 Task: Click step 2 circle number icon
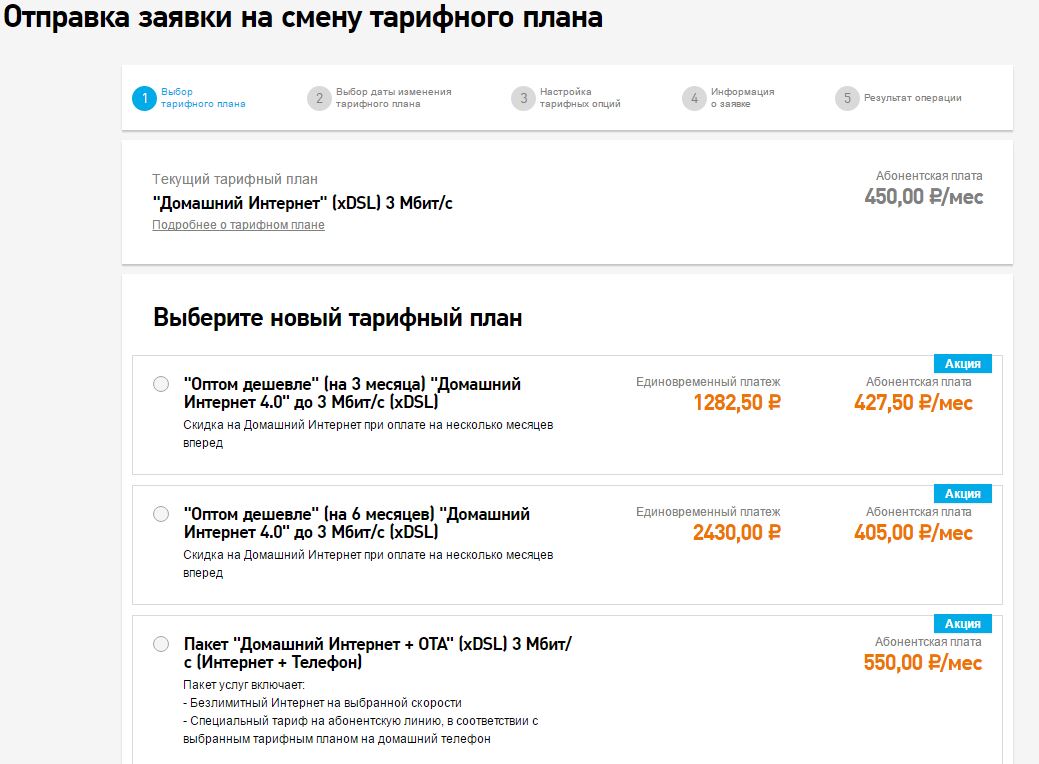(319, 98)
